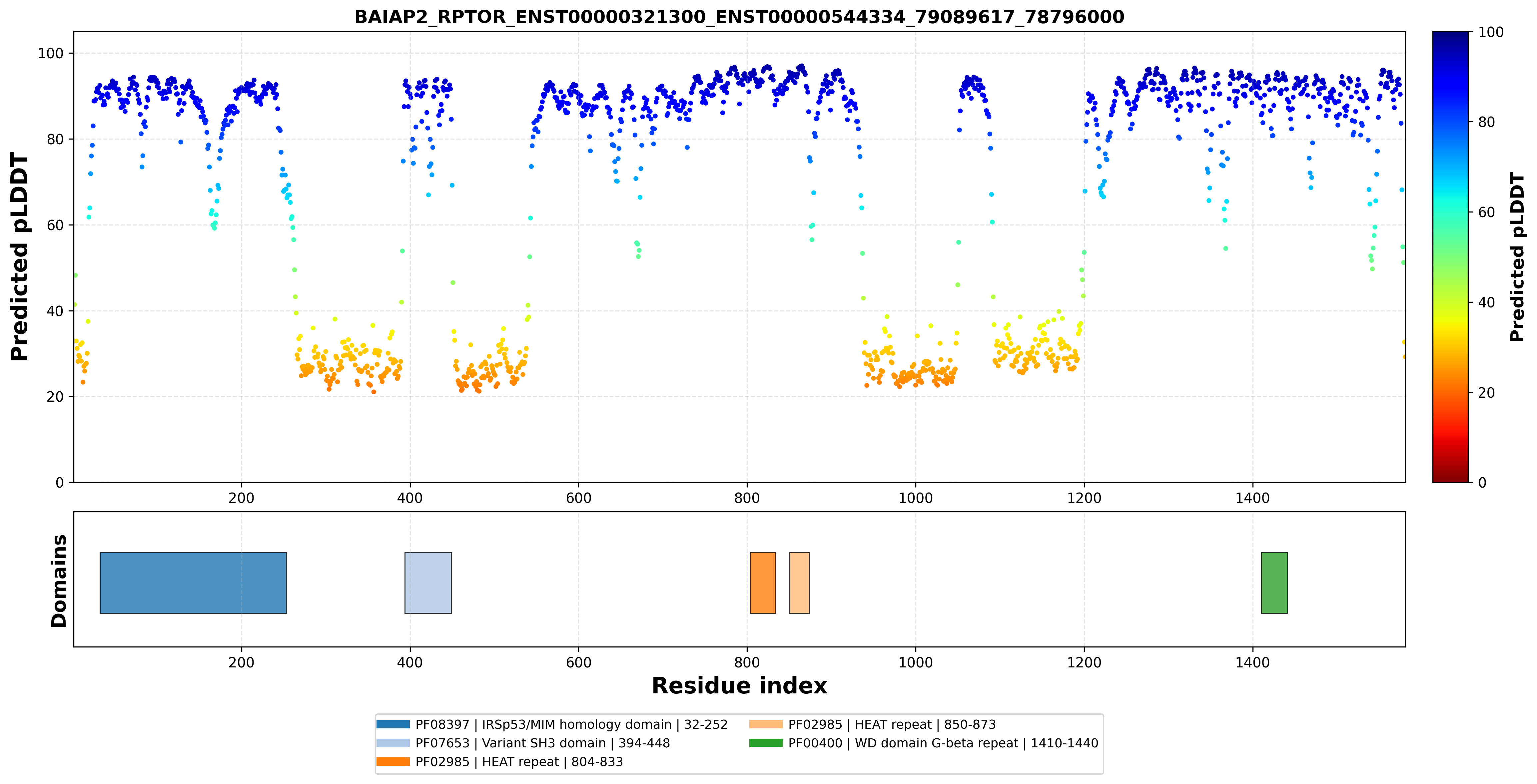Image resolution: width=1537 pixels, height=784 pixels.
Task: Click the light orange HEAT repeat 850-873 bar
Action: pyautogui.click(x=799, y=583)
